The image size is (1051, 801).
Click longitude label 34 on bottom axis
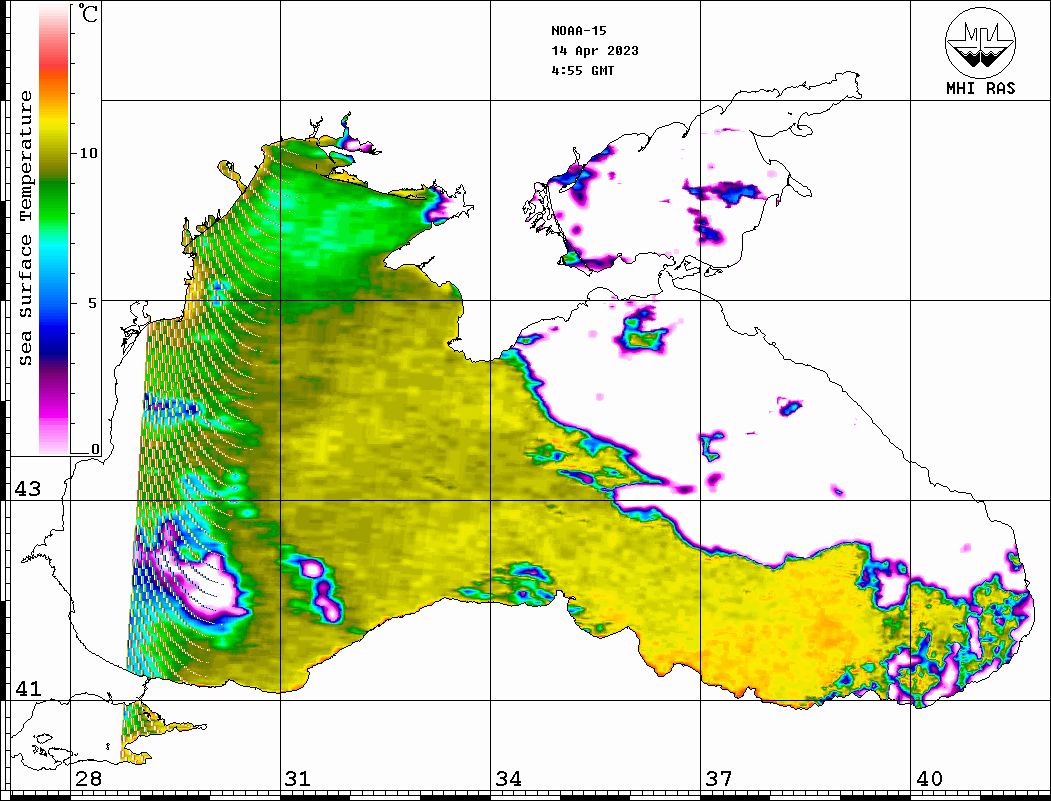[508, 779]
